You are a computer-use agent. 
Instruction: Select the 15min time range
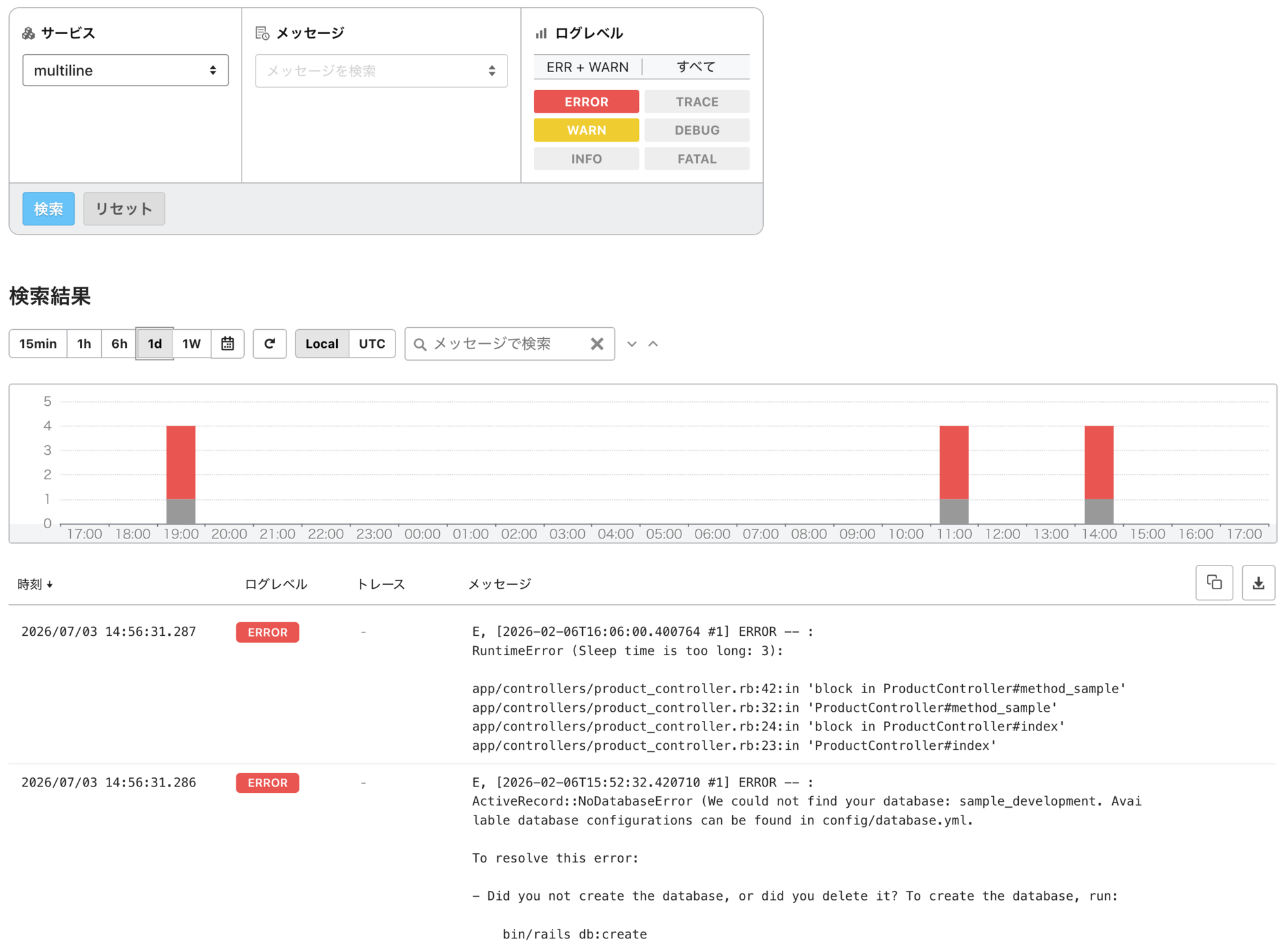(x=38, y=344)
